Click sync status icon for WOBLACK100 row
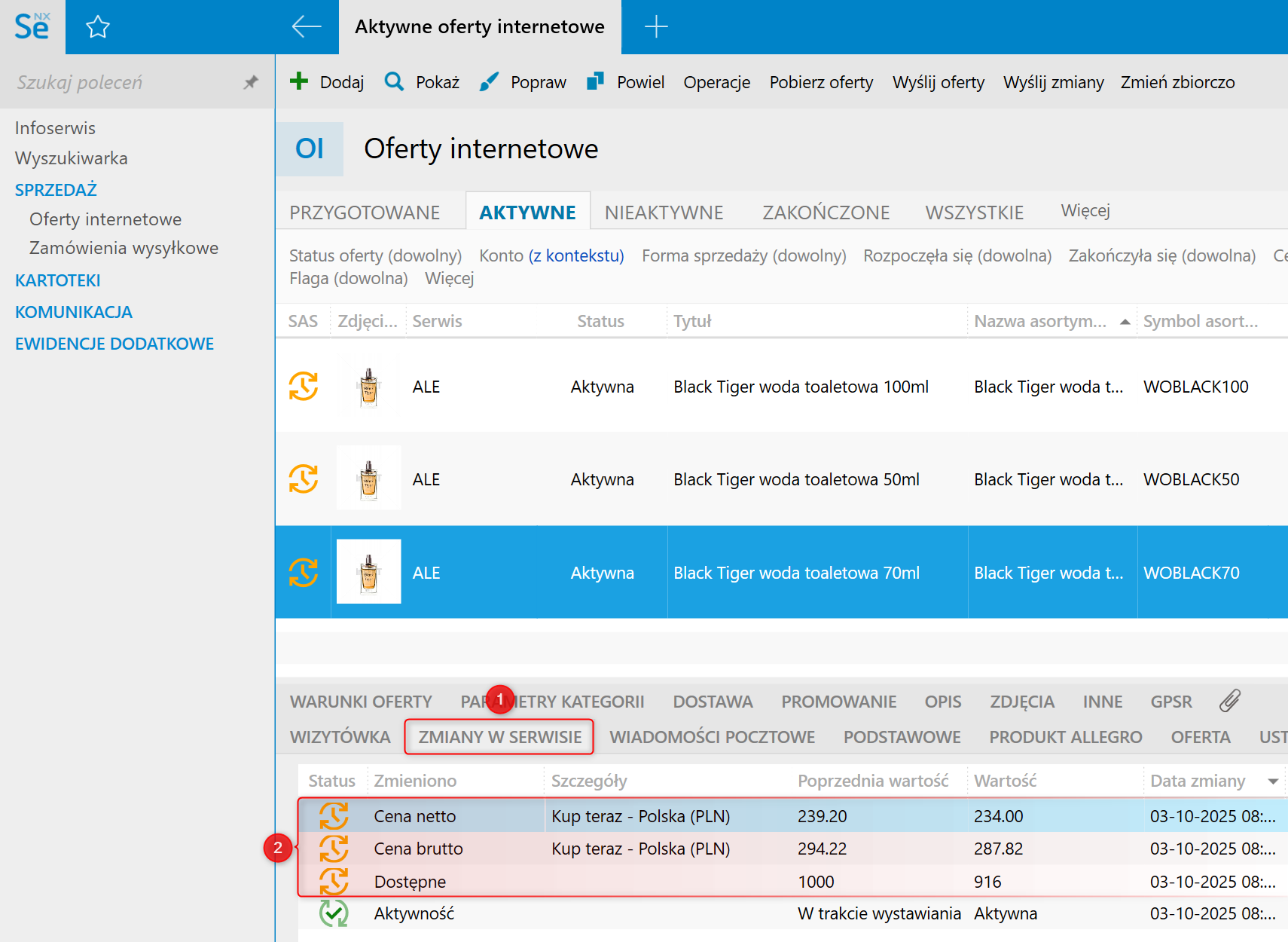Screen dimensions: 1288x942 [304, 386]
